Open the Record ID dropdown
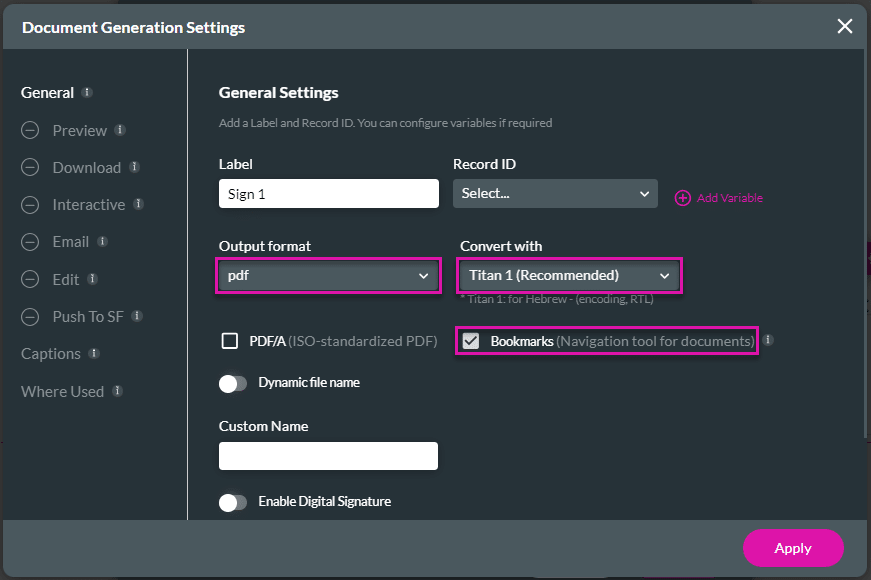The image size is (871, 580). [555, 193]
